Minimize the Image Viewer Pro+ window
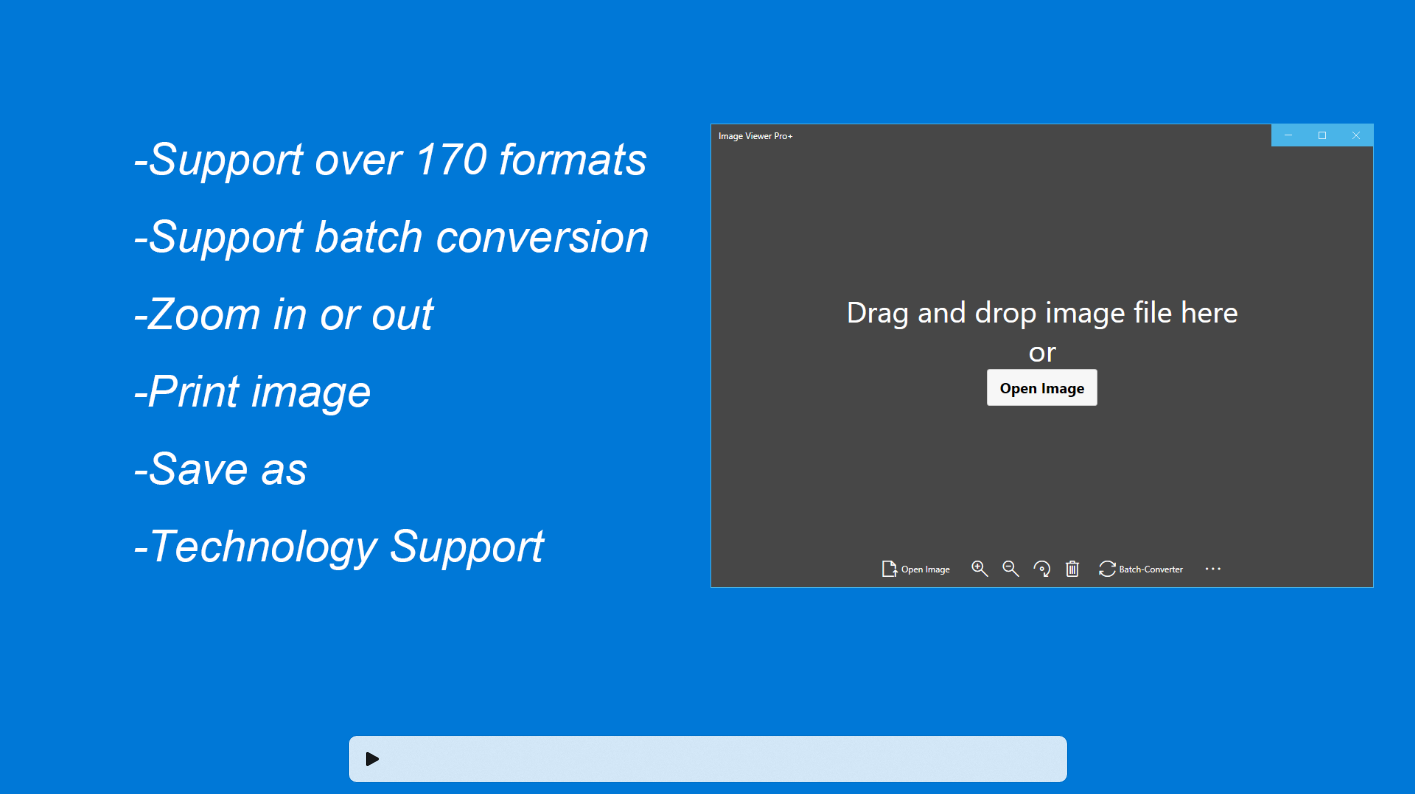Image resolution: width=1415 pixels, height=794 pixels. 1288,135
